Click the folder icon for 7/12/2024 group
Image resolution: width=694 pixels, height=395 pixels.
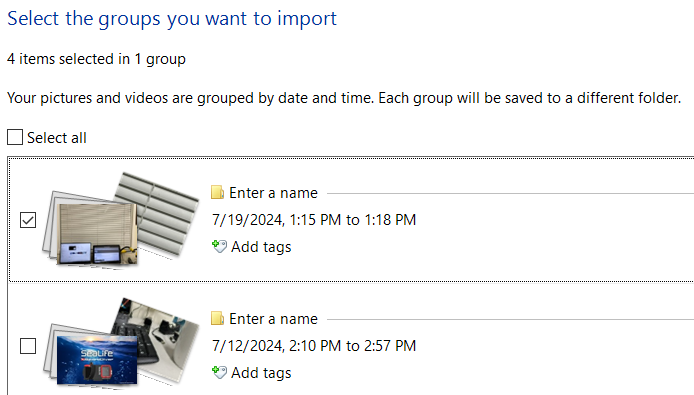(x=217, y=318)
